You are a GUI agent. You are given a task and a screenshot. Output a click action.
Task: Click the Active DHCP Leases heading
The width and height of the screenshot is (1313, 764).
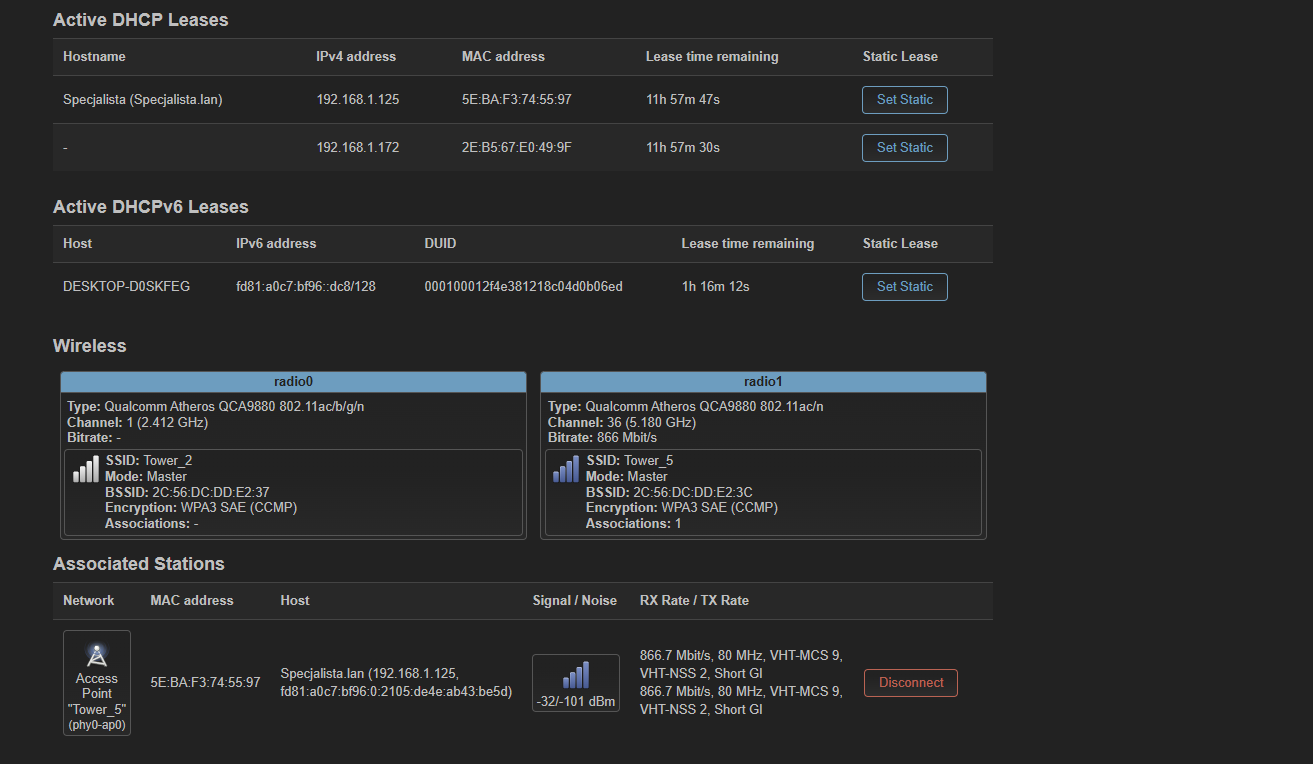[141, 20]
